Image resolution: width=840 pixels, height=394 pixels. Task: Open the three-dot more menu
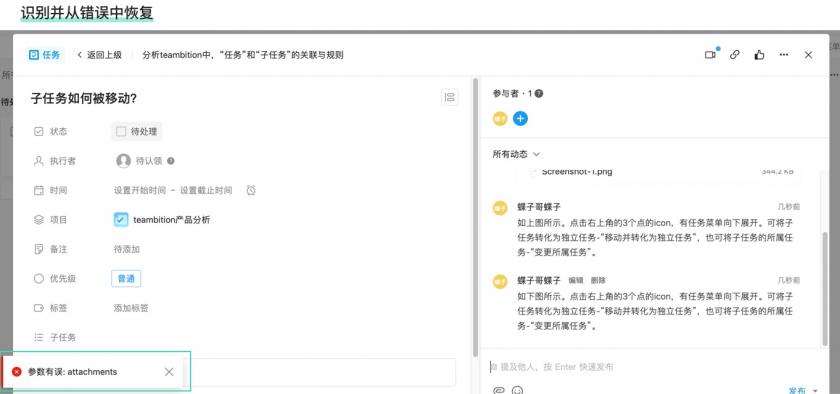(x=784, y=55)
